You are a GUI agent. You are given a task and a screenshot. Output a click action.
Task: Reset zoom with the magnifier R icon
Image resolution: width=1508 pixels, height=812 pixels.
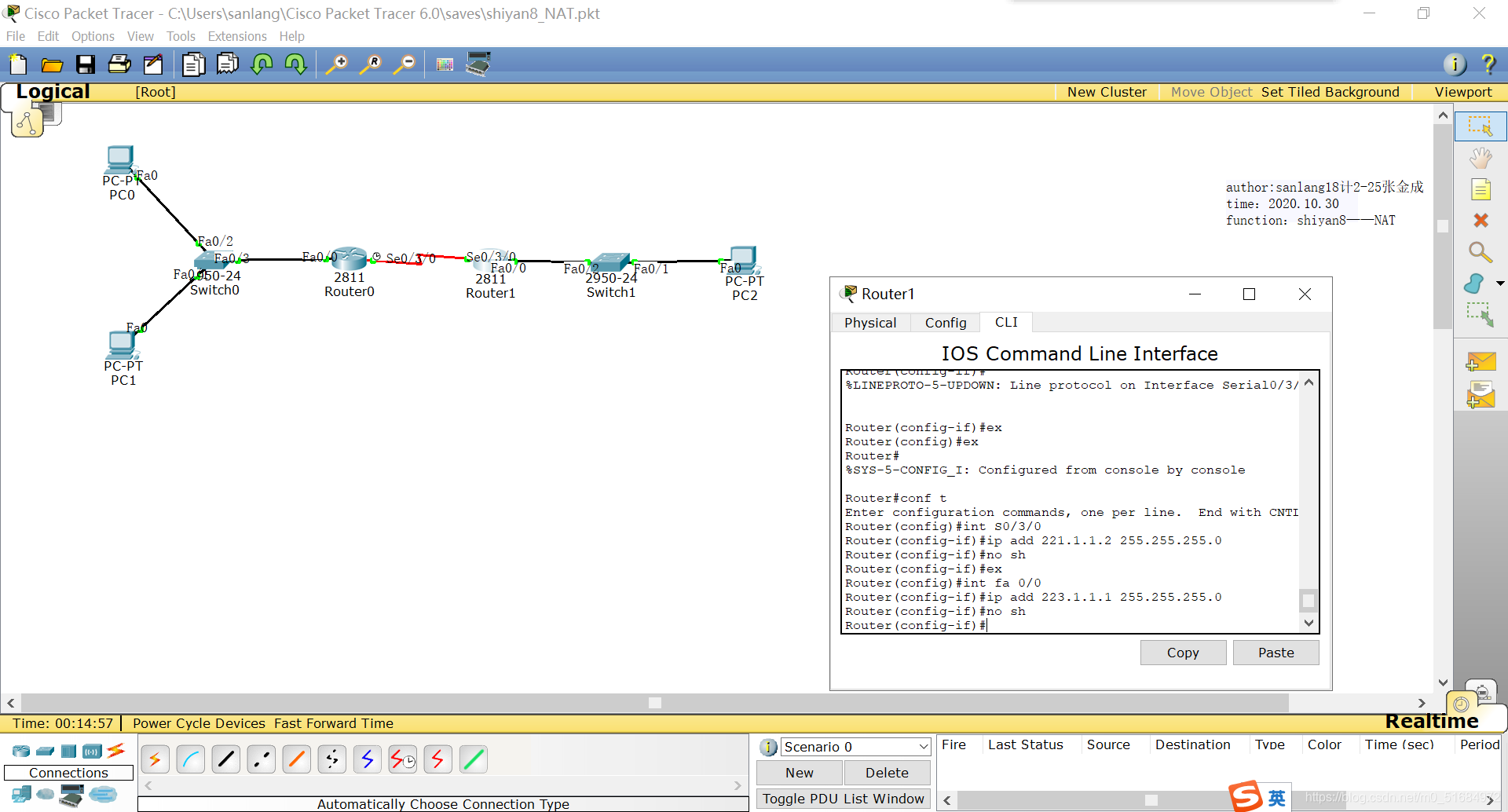click(371, 64)
